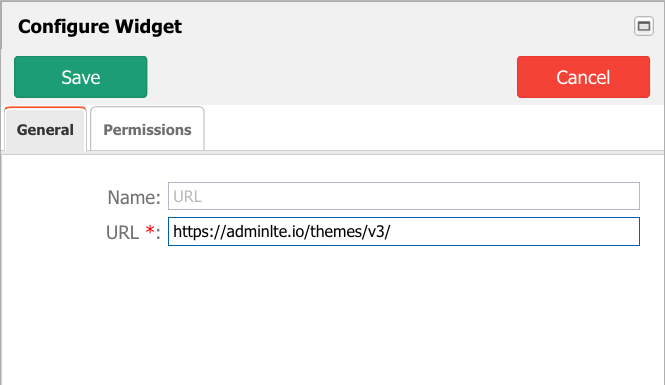Click blank tab strip right of Permissions
Screen dimensions: 665x385
click(x=433, y=129)
